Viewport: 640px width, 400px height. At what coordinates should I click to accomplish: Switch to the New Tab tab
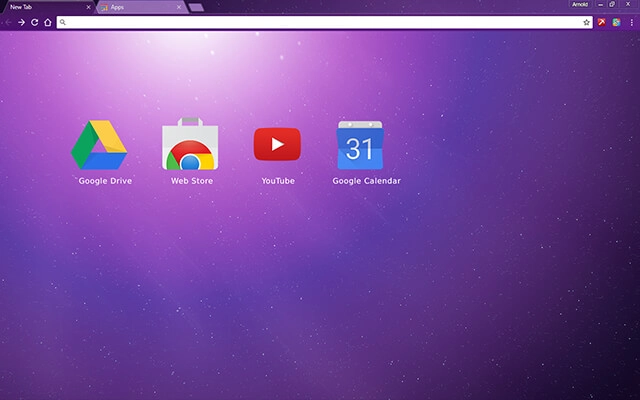click(47, 7)
